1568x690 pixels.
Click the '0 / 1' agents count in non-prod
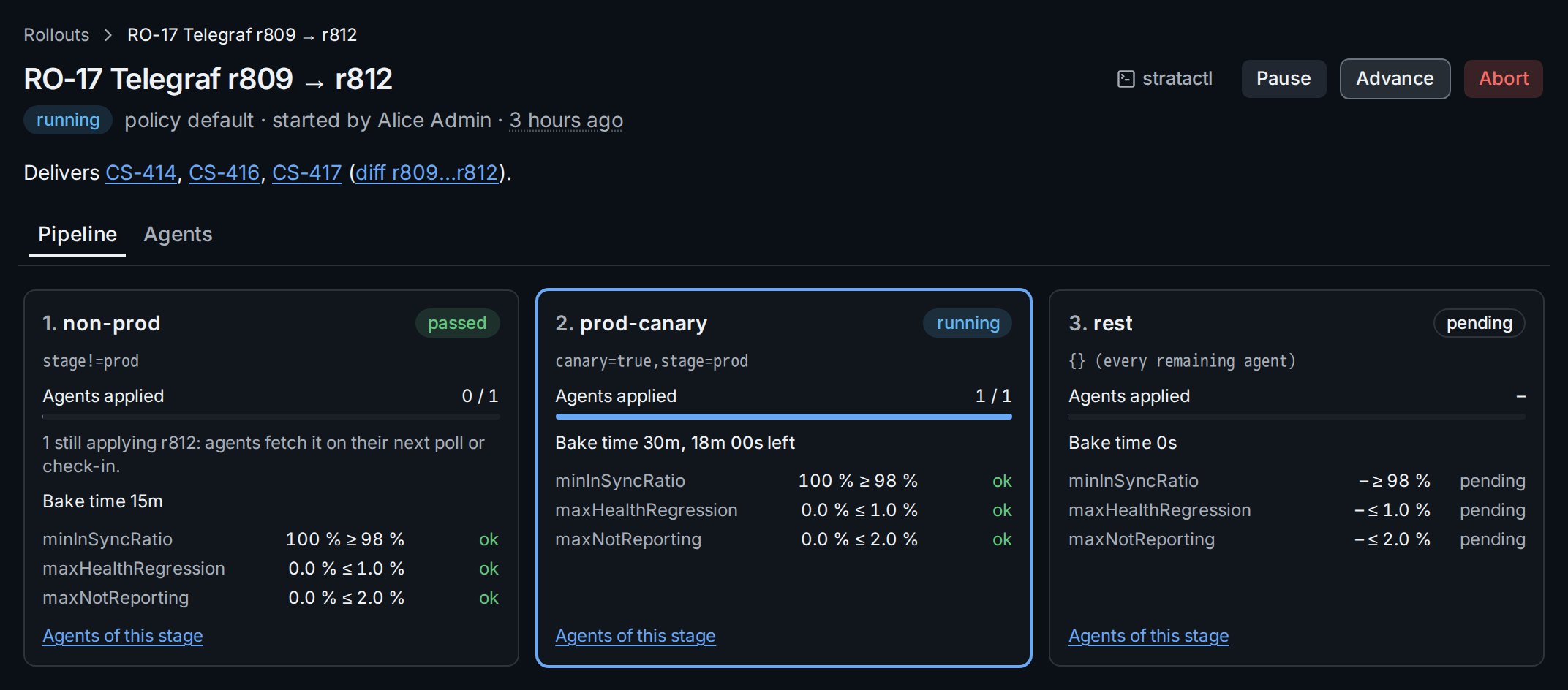(480, 396)
